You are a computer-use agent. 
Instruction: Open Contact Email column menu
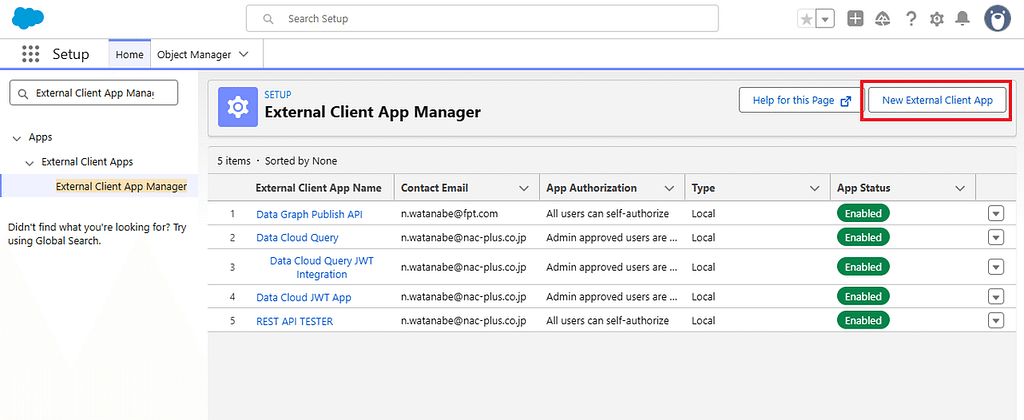click(524, 188)
